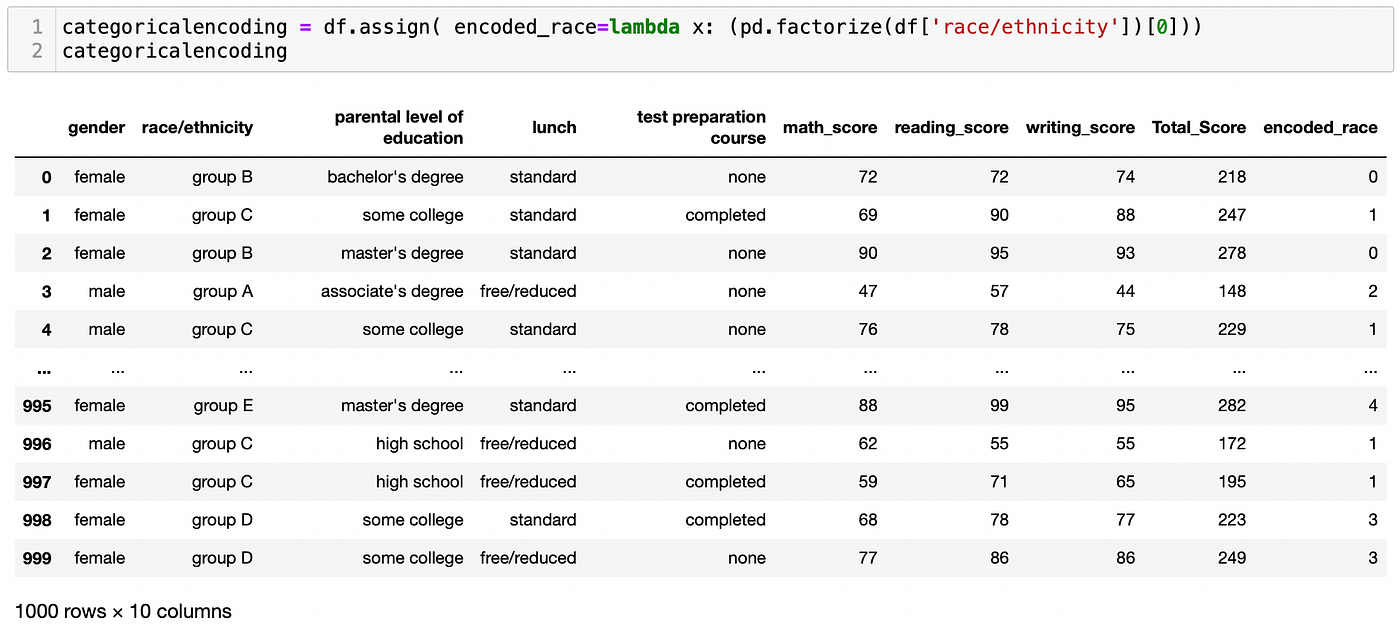Click row index 997 label

(x=37, y=482)
